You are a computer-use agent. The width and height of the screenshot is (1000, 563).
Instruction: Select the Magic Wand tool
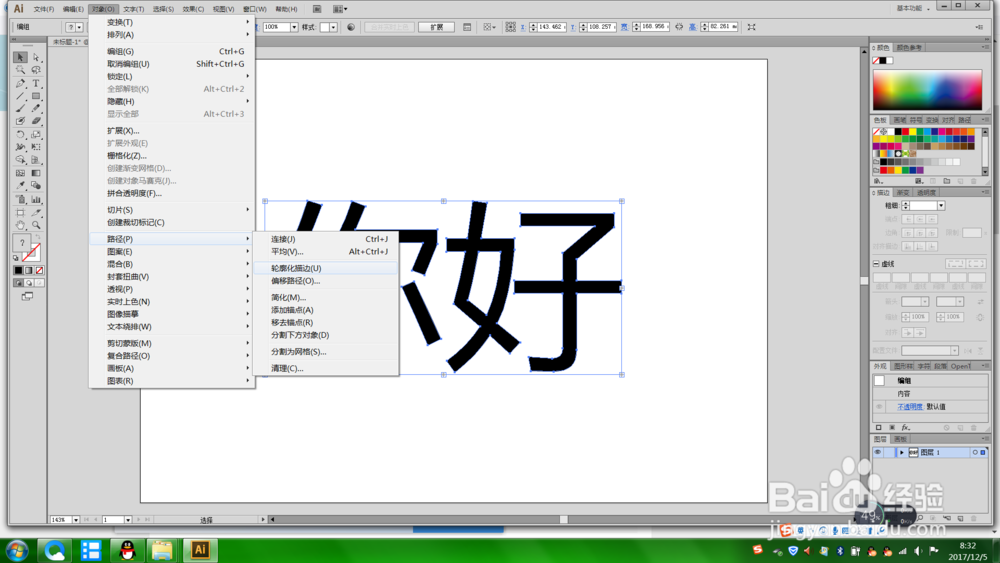20,70
